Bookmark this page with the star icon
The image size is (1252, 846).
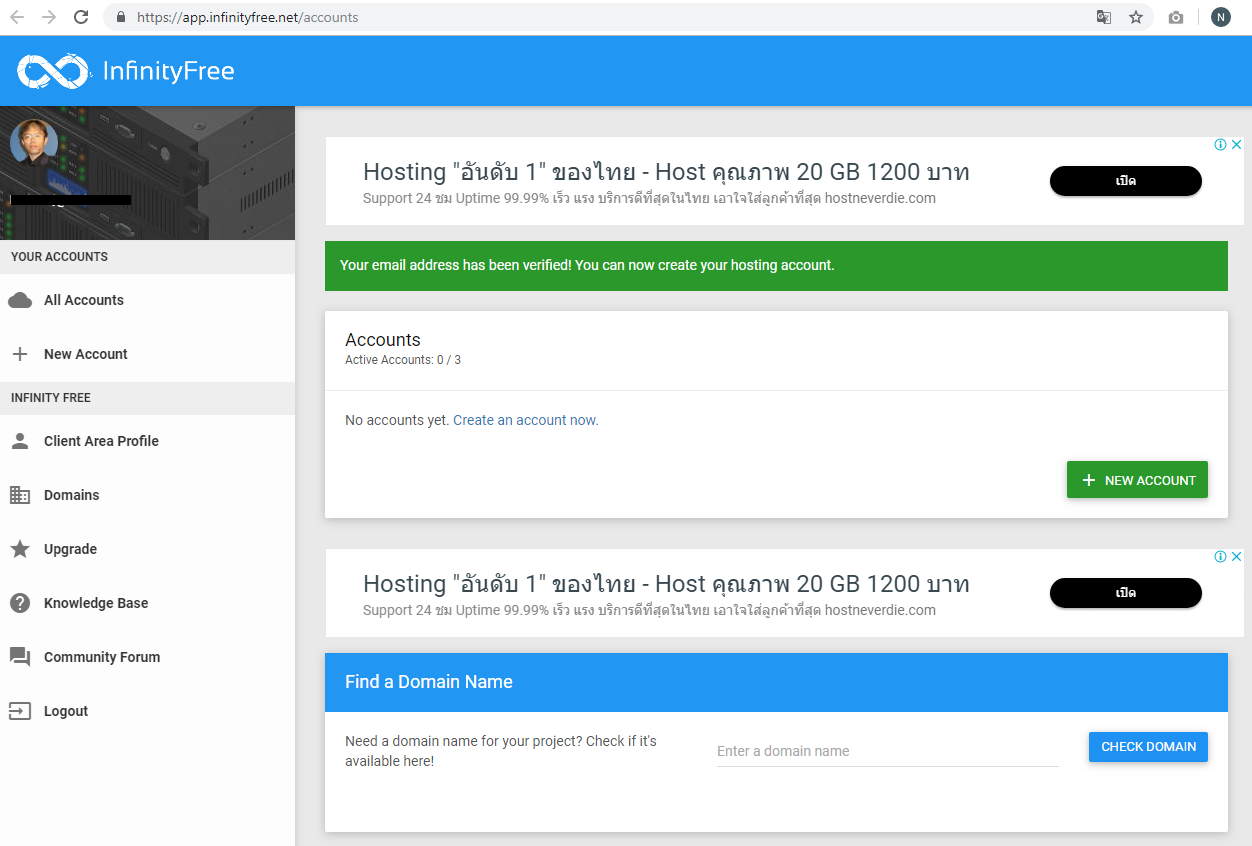pos(1136,17)
